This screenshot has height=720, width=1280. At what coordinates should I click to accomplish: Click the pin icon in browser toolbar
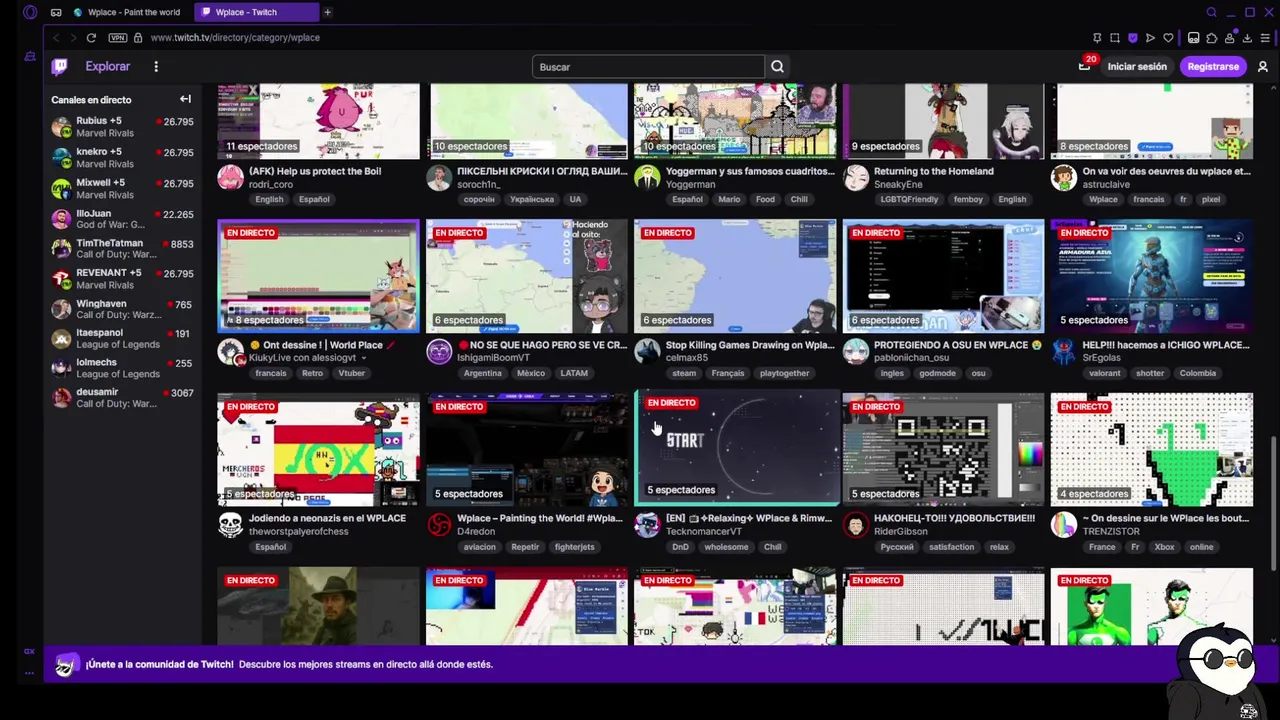[x=1097, y=38]
